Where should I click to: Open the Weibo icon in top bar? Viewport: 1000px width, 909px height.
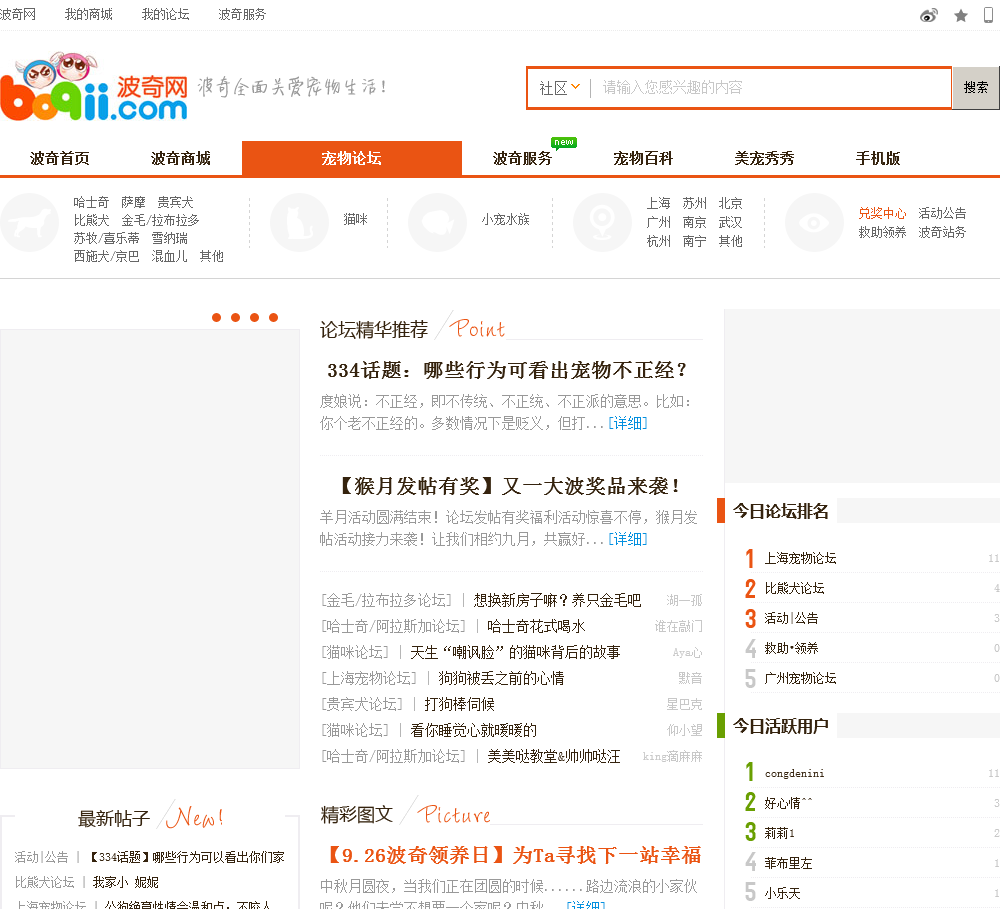point(929,15)
